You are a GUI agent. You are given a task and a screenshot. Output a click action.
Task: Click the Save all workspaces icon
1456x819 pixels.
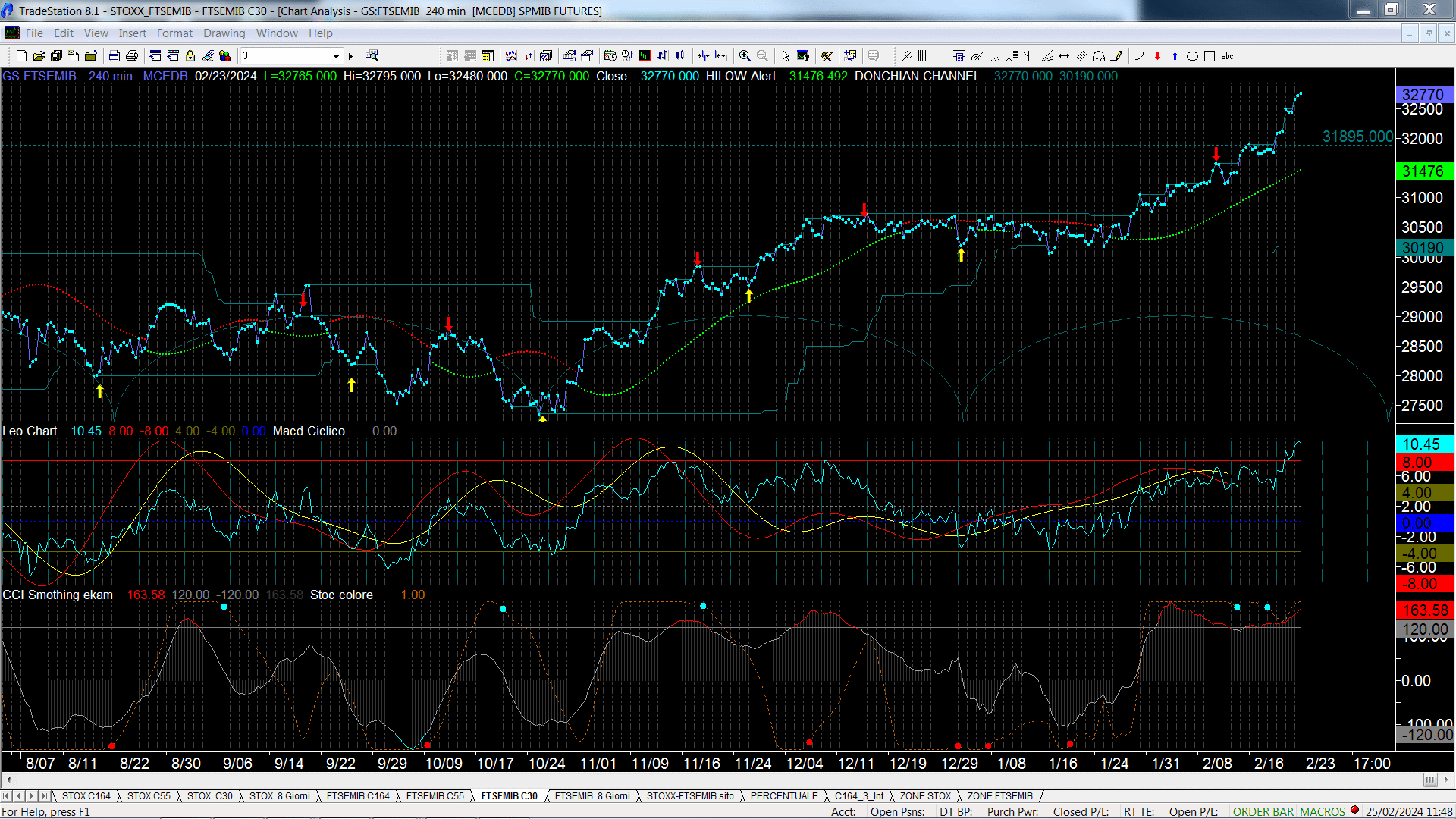[x=56, y=55]
